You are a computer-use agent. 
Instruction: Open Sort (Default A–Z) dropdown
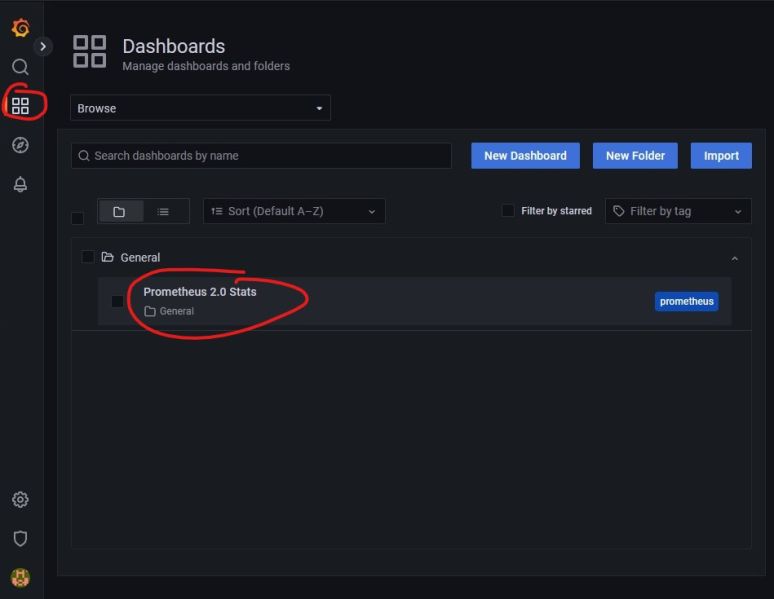pyautogui.click(x=294, y=211)
